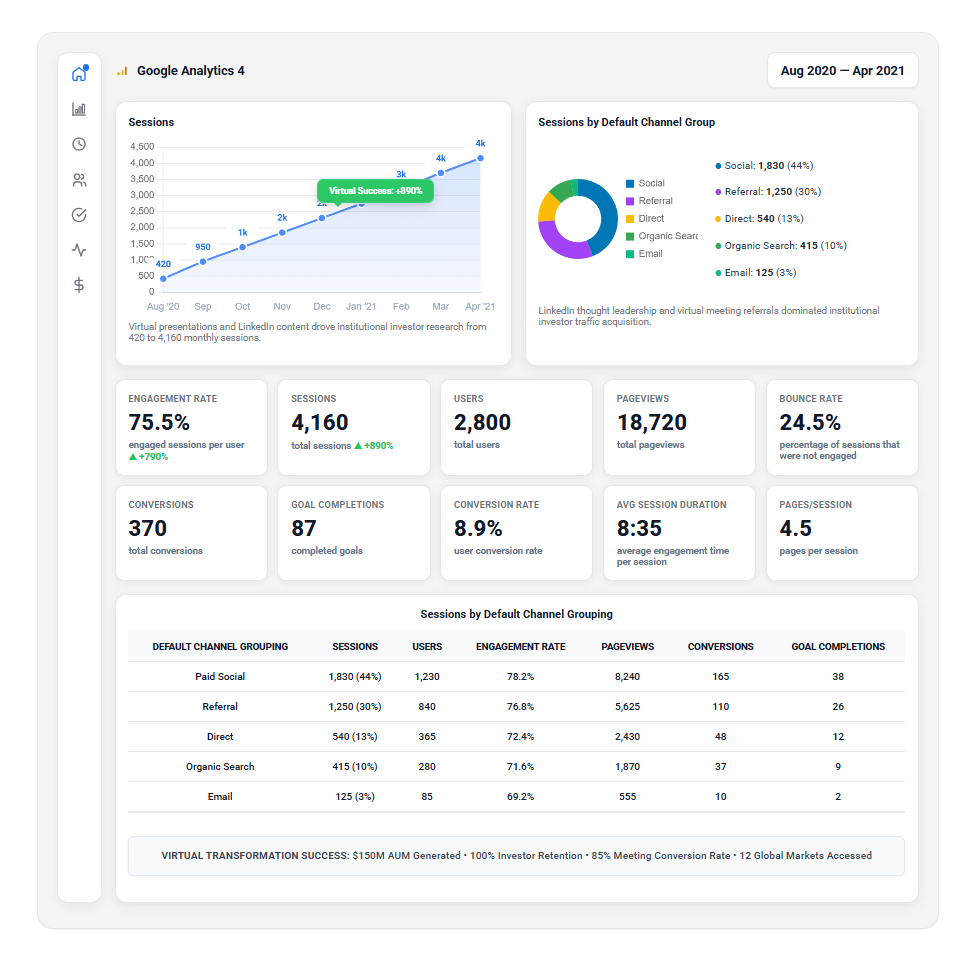Open the Conversion Rate 8.9% metric card
The height and width of the screenshot is (976, 976).
point(516,532)
